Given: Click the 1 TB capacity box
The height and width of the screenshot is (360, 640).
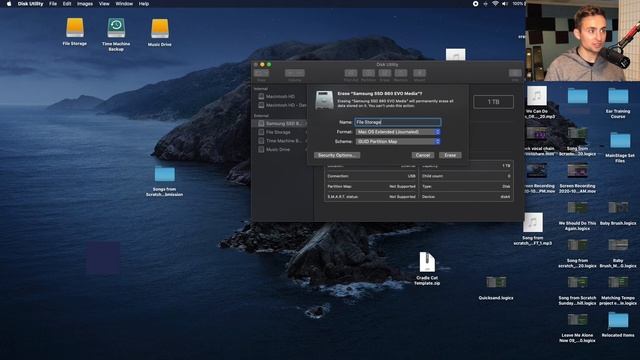Looking at the screenshot, I should 493,102.
